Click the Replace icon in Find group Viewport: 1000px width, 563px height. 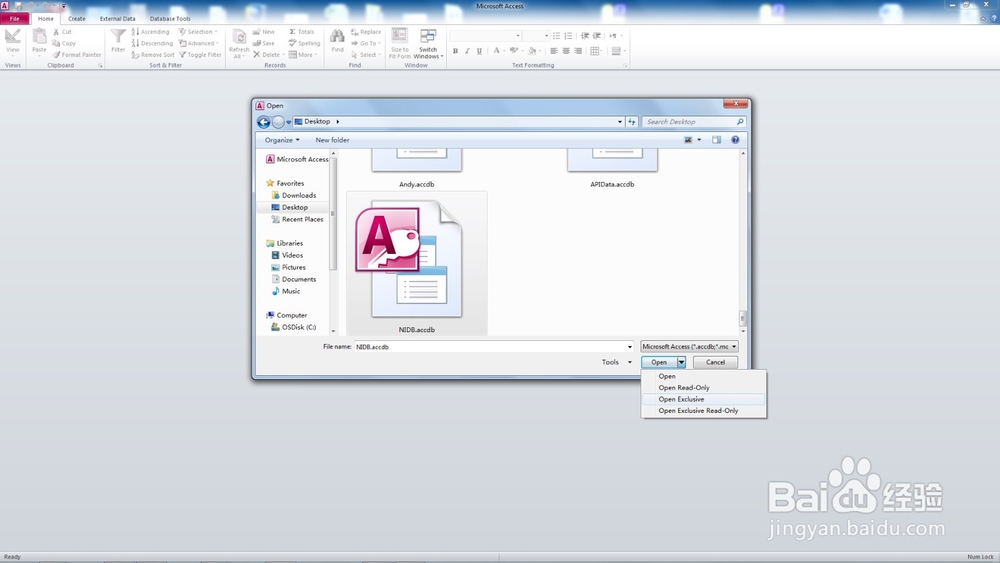(x=355, y=32)
